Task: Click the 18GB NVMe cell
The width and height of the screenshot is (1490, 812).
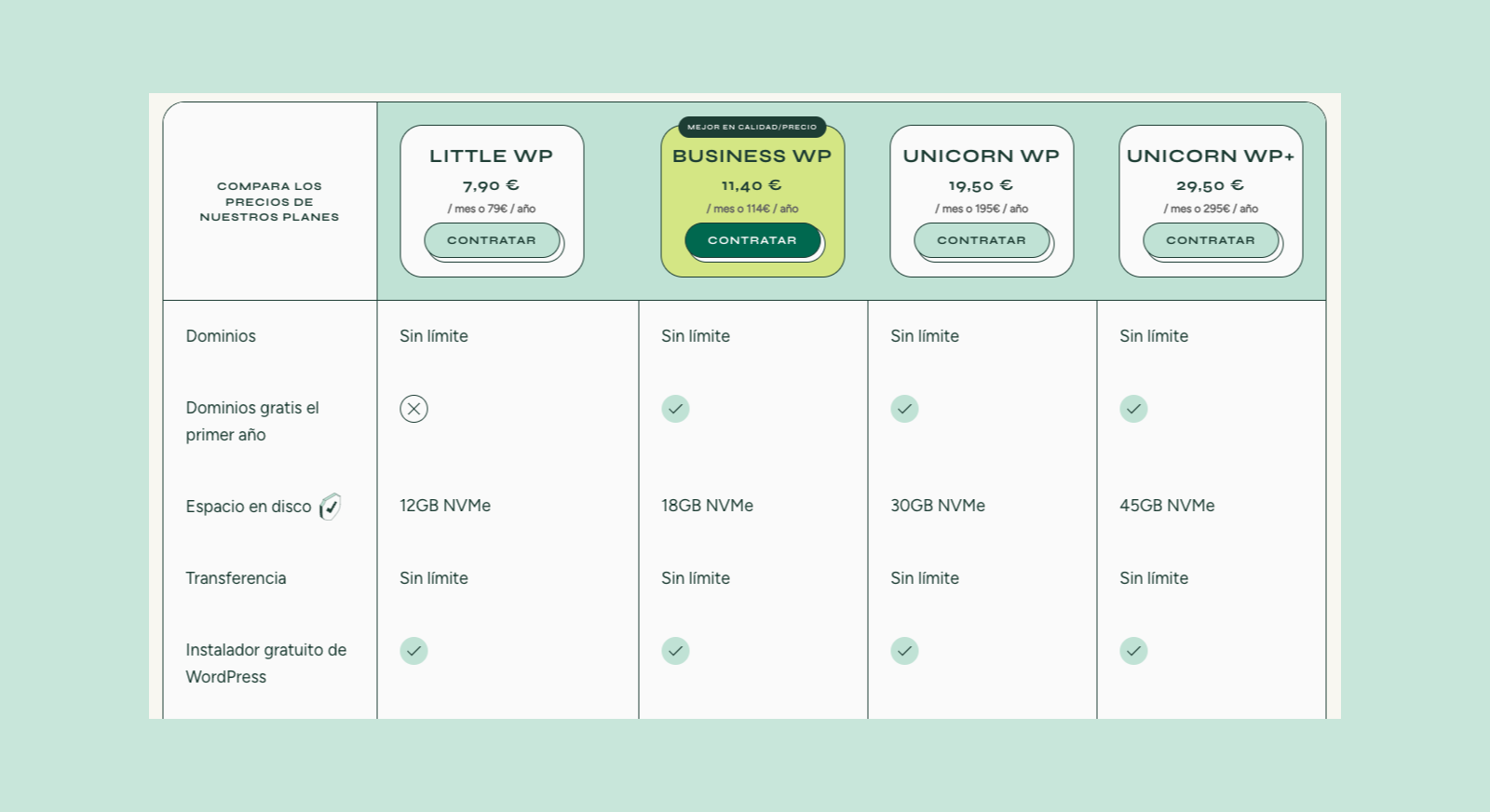Action: (708, 506)
